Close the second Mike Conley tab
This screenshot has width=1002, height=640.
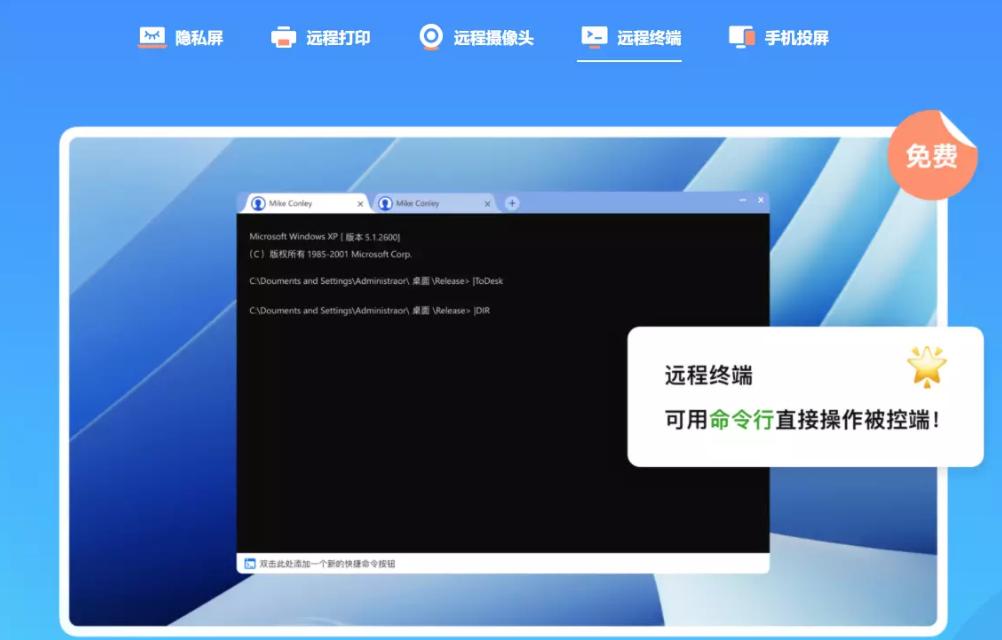[487, 203]
